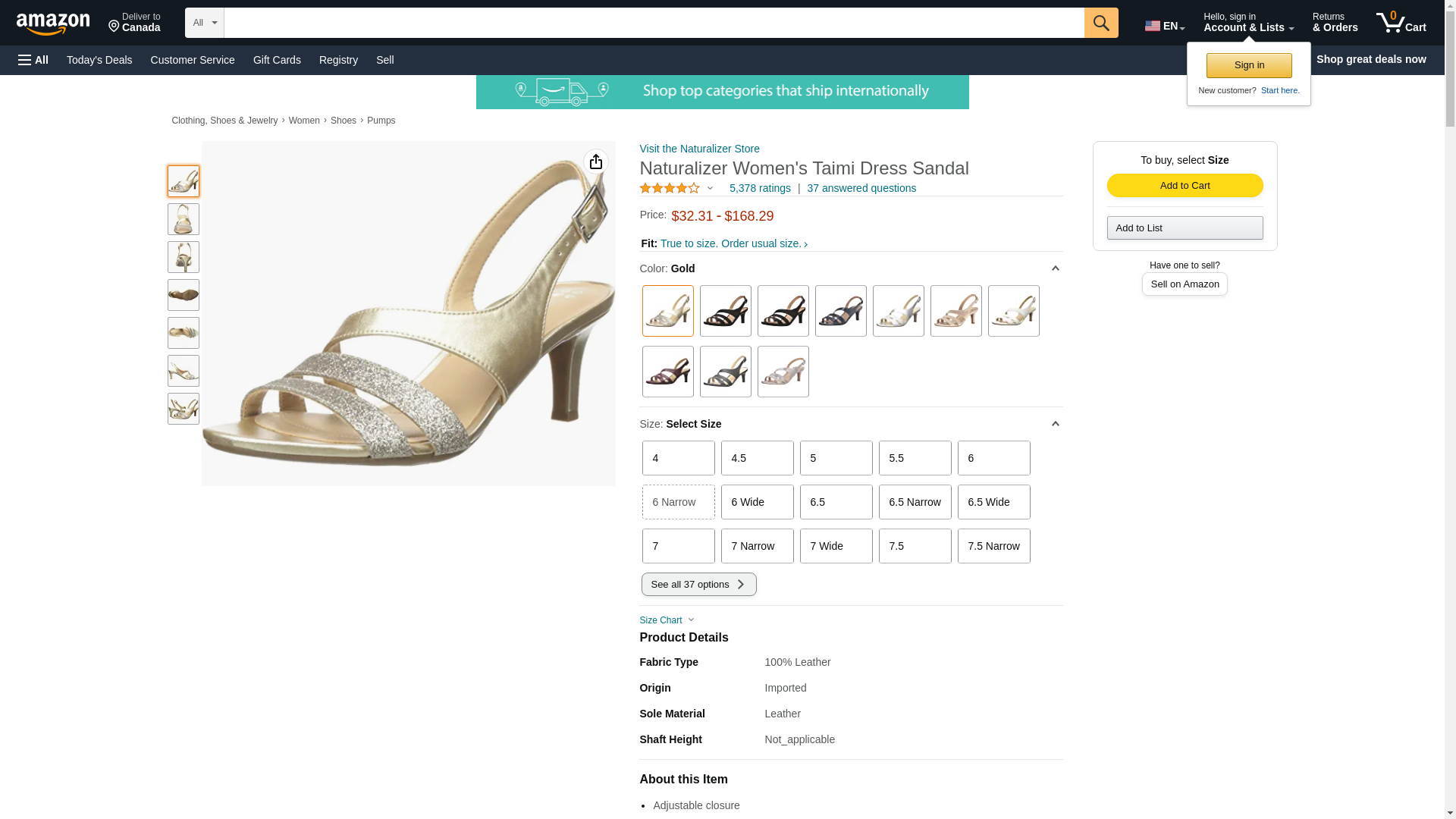Click the star rating icons
Image resolution: width=1456 pixels, height=819 pixels.
670,188
